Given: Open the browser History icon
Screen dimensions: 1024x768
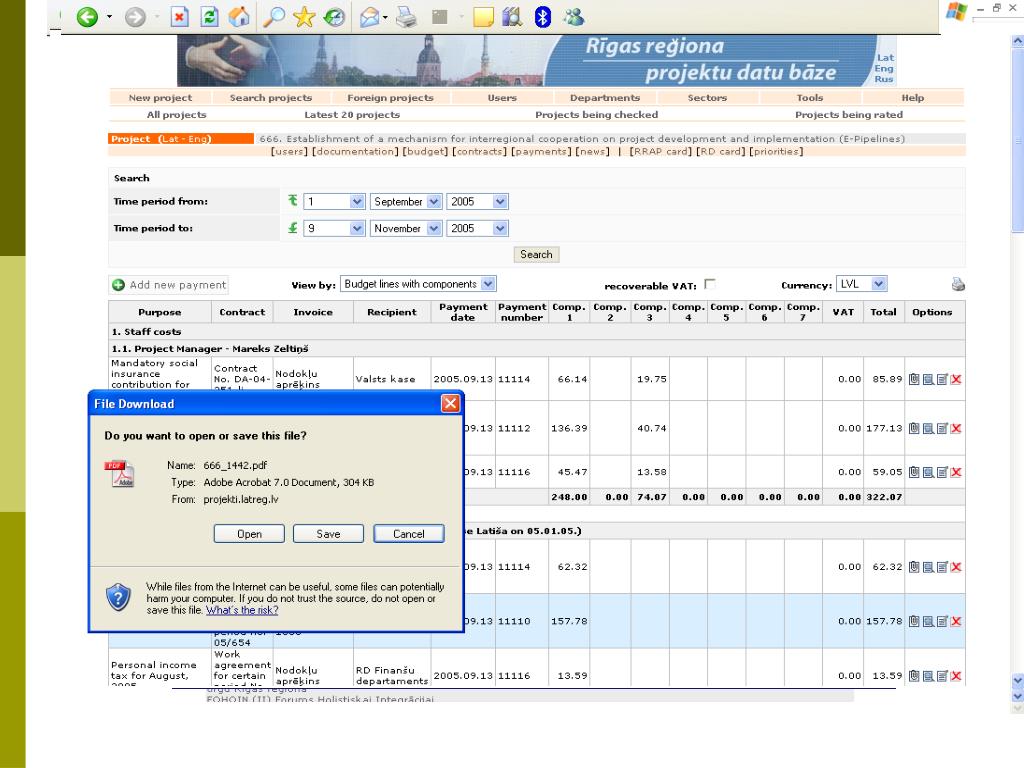Looking at the screenshot, I should coord(334,17).
